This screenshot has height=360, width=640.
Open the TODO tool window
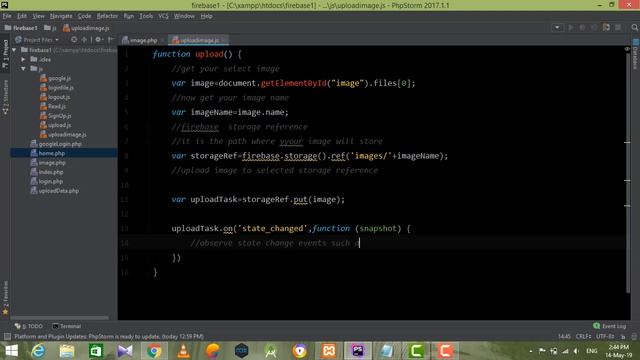pyautogui.click(x=29, y=326)
